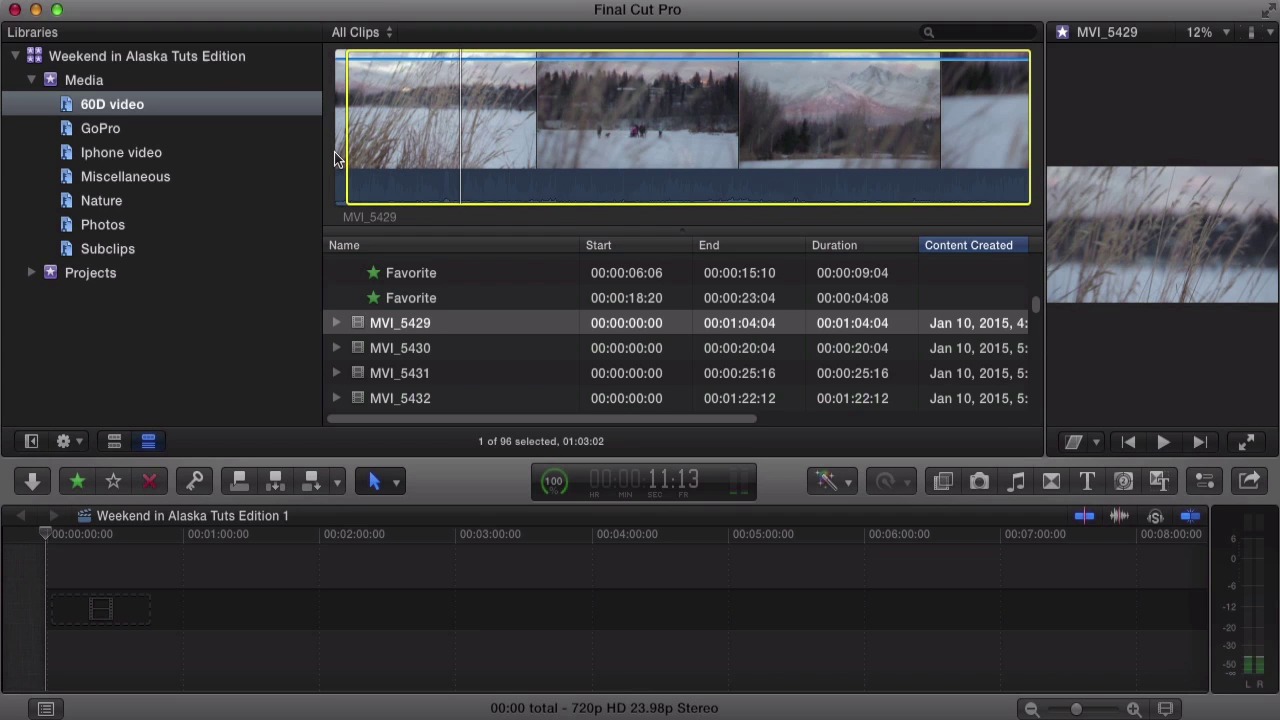The height and width of the screenshot is (720, 1280).
Task: Select the GoPro keyword collection
Action: [100, 128]
